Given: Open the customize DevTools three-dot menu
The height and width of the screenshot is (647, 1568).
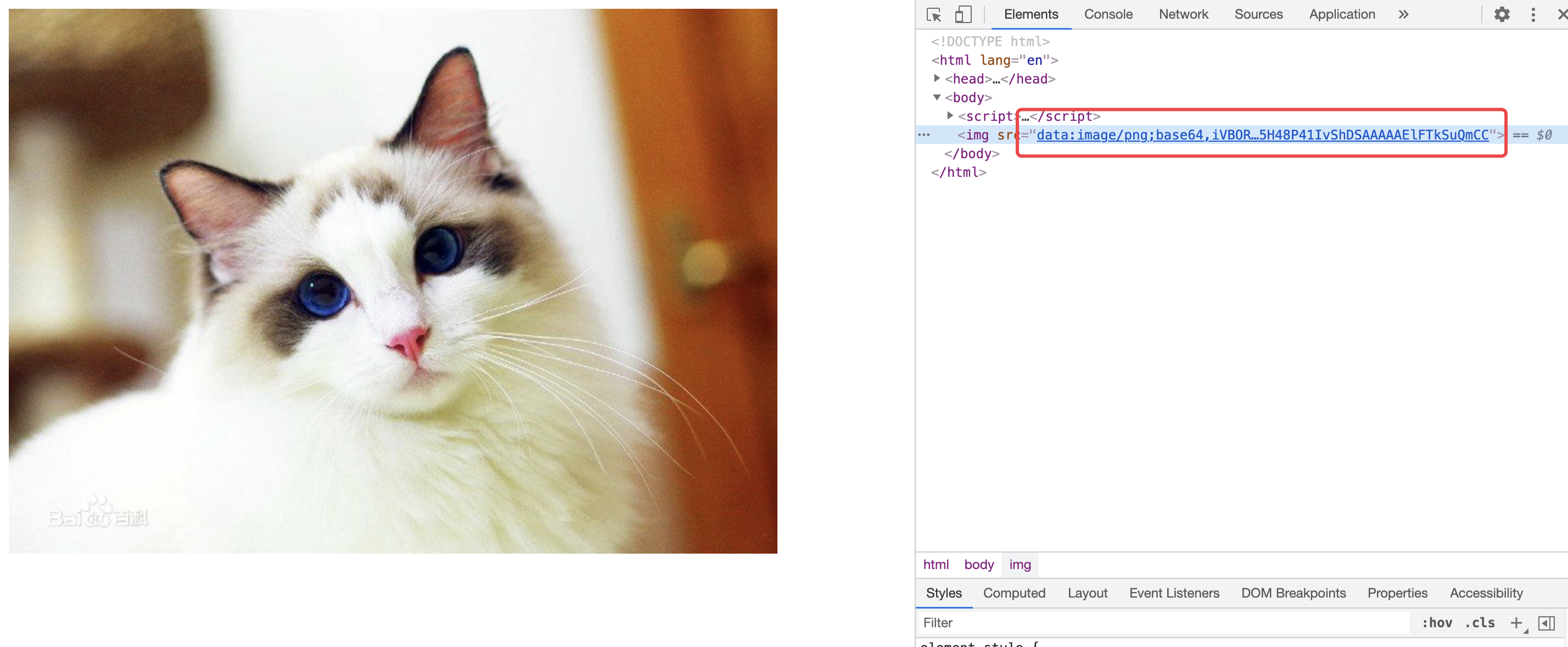Looking at the screenshot, I should 1533,15.
